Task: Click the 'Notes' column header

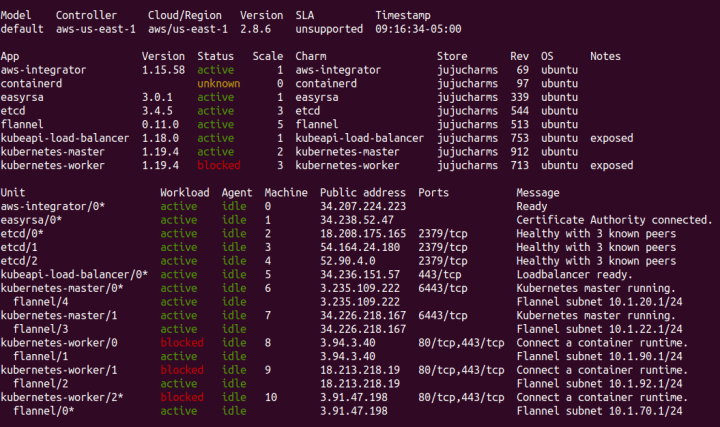Action: point(605,56)
